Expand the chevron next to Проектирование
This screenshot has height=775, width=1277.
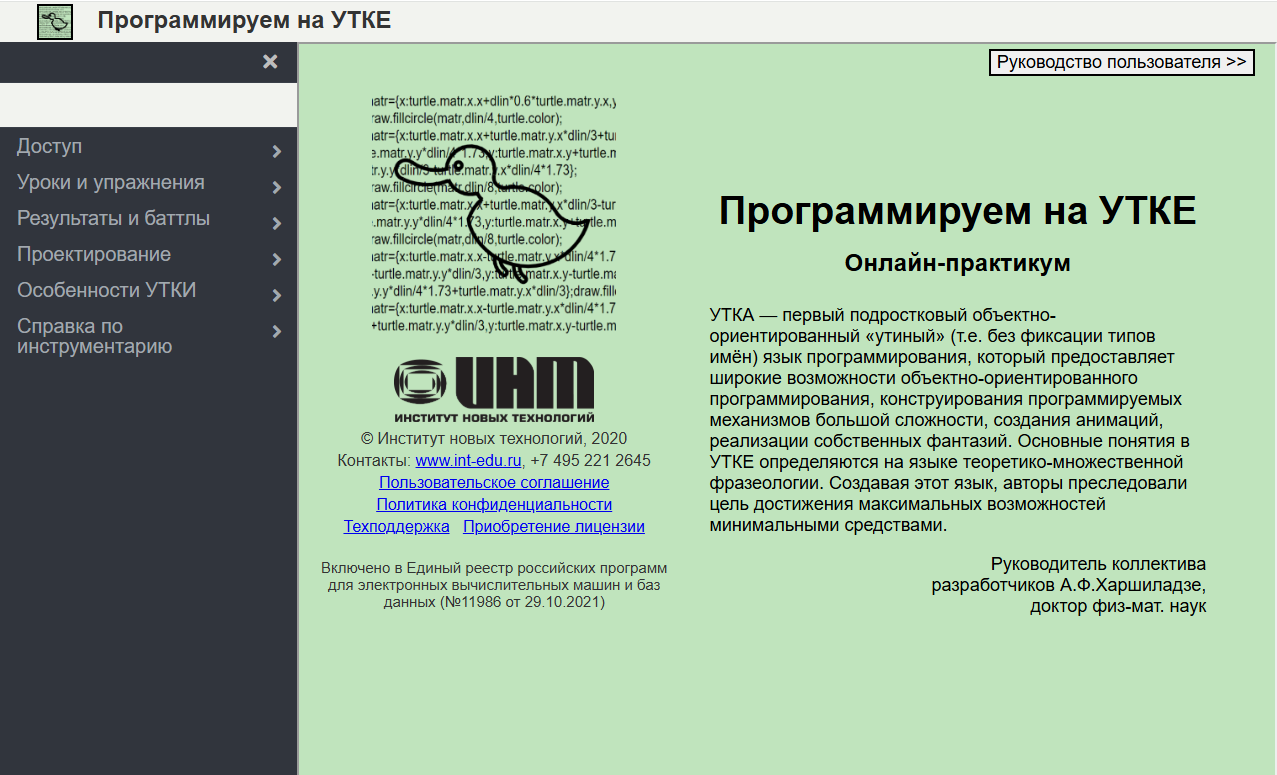coord(277,260)
